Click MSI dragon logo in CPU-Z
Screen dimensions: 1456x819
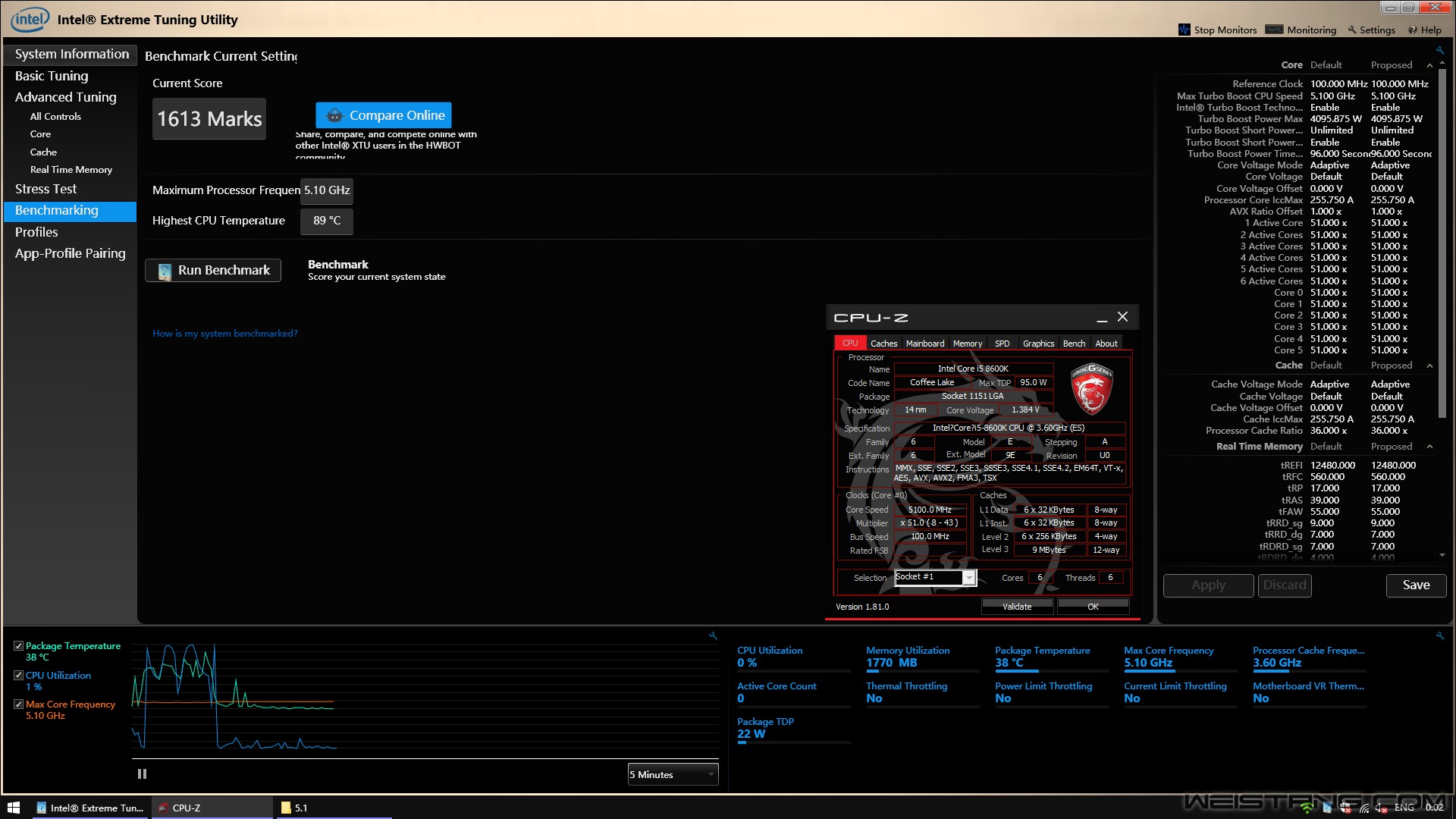point(1091,389)
